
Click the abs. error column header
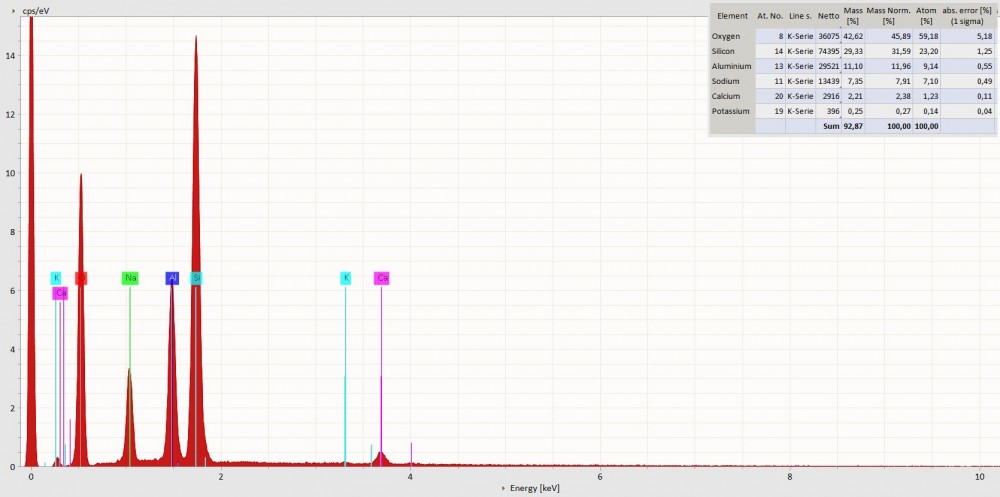968,16
